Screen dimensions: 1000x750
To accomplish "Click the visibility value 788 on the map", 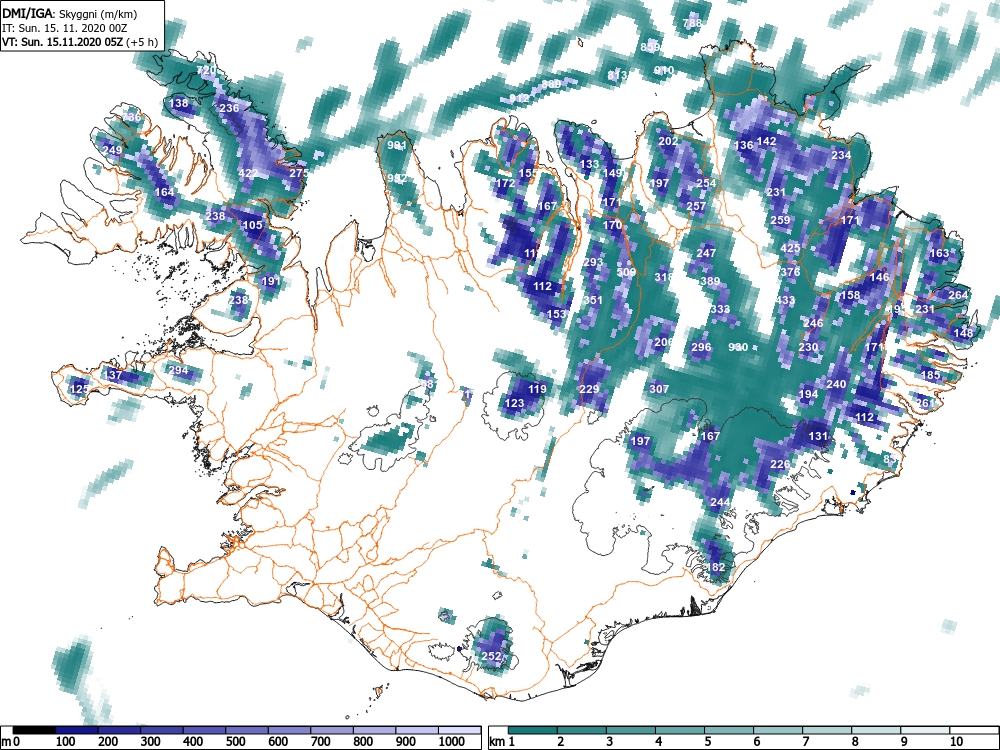I will 692,24.
